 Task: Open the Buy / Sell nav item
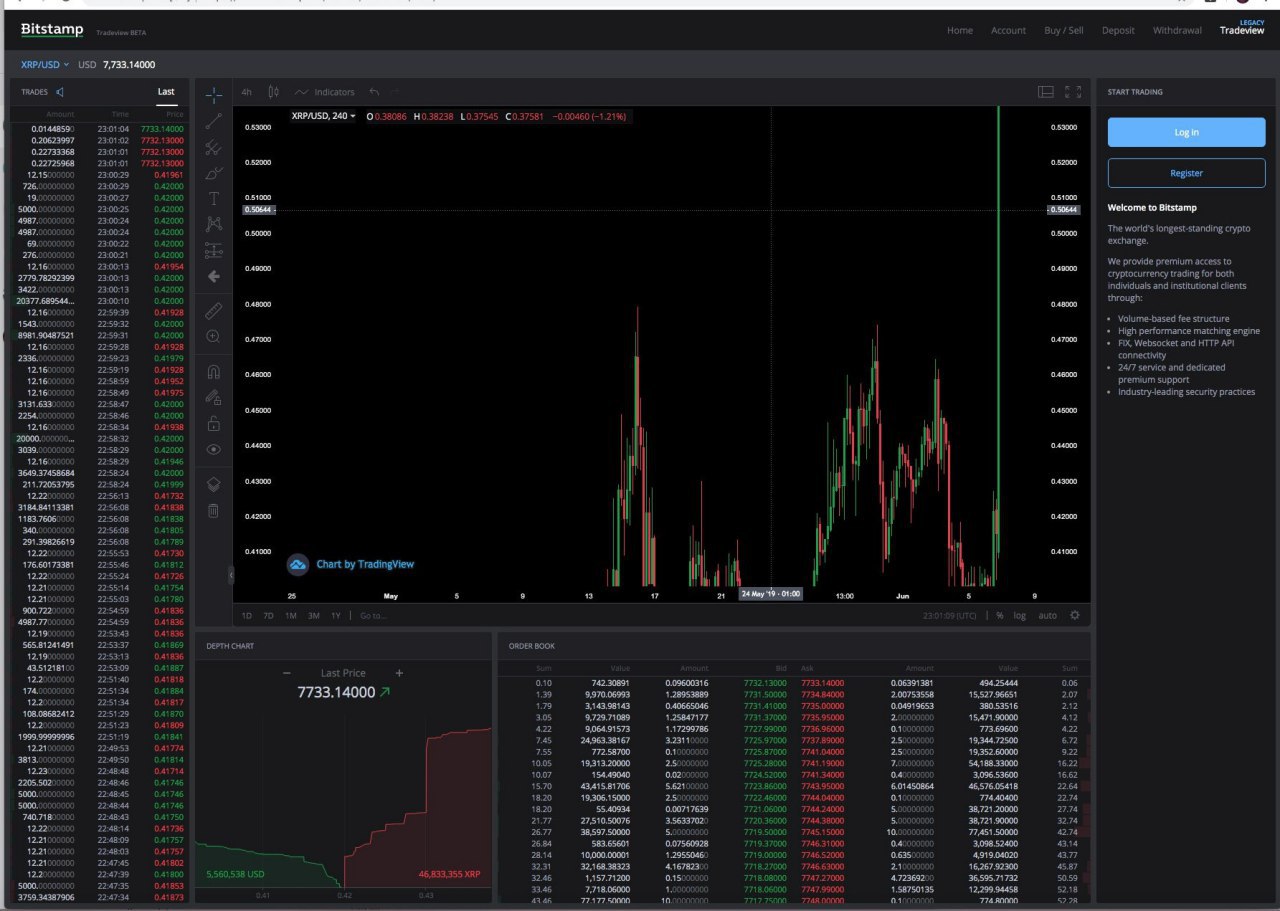[1064, 30]
